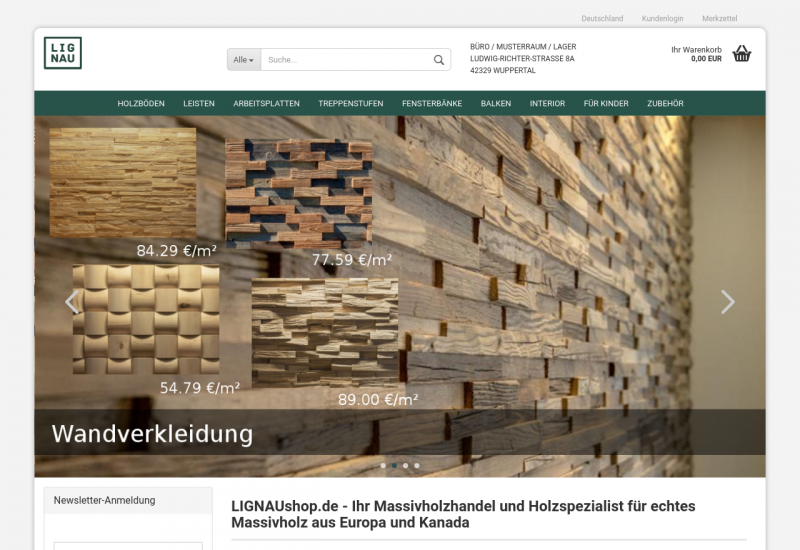Open the Kundenlogin link

[662, 19]
